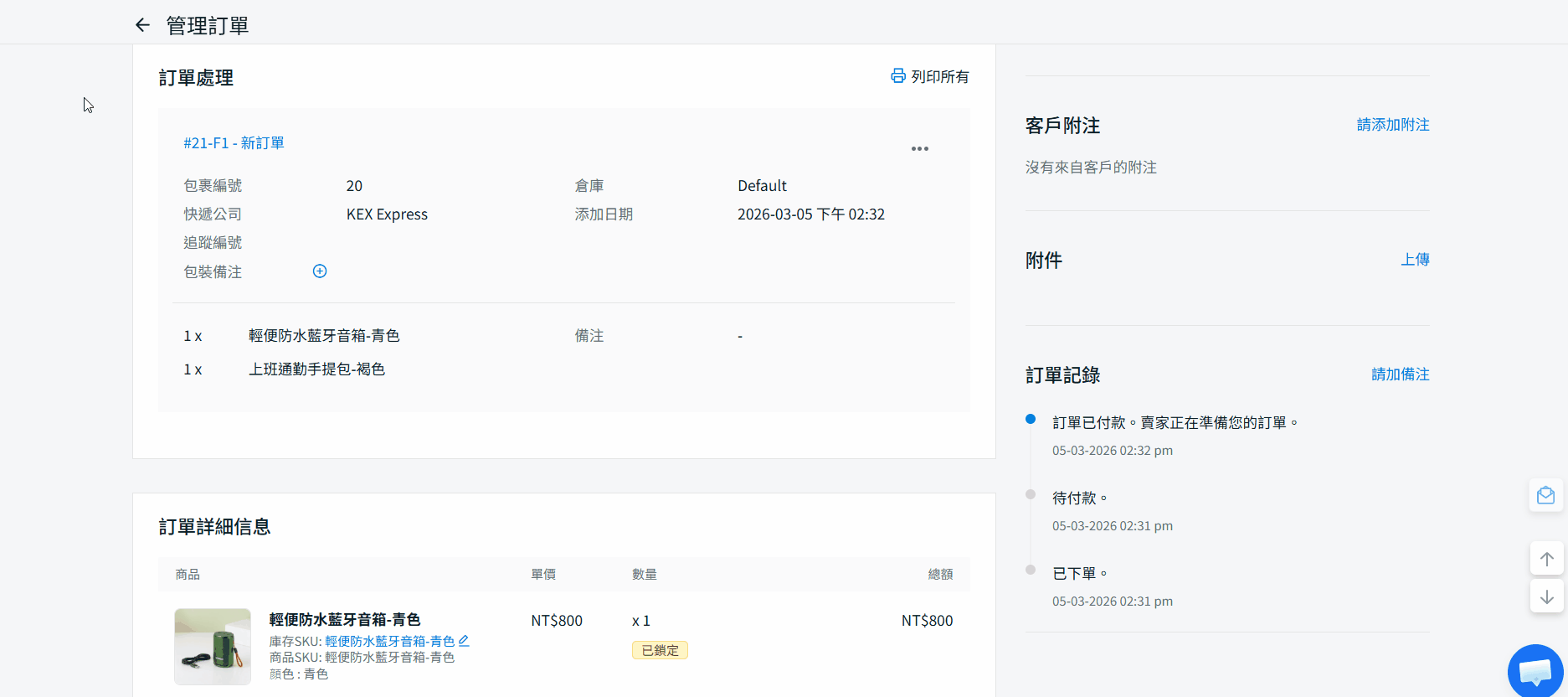
Task: Add a packing note with the plus icon
Action: pyautogui.click(x=320, y=271)
